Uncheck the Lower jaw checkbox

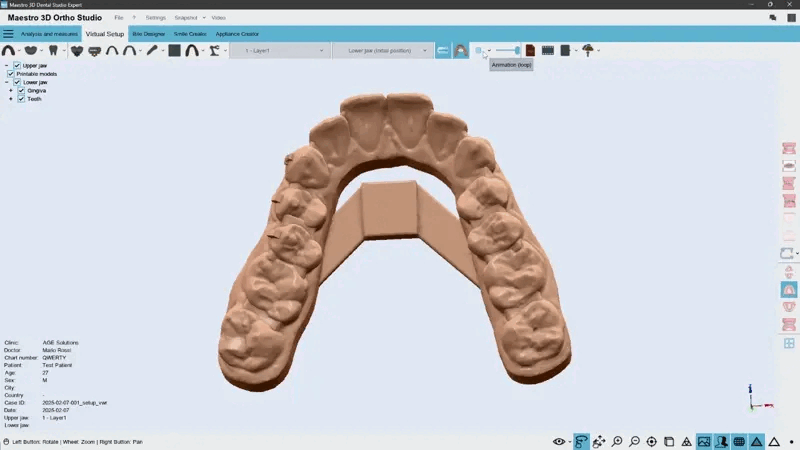pos(17,82)
